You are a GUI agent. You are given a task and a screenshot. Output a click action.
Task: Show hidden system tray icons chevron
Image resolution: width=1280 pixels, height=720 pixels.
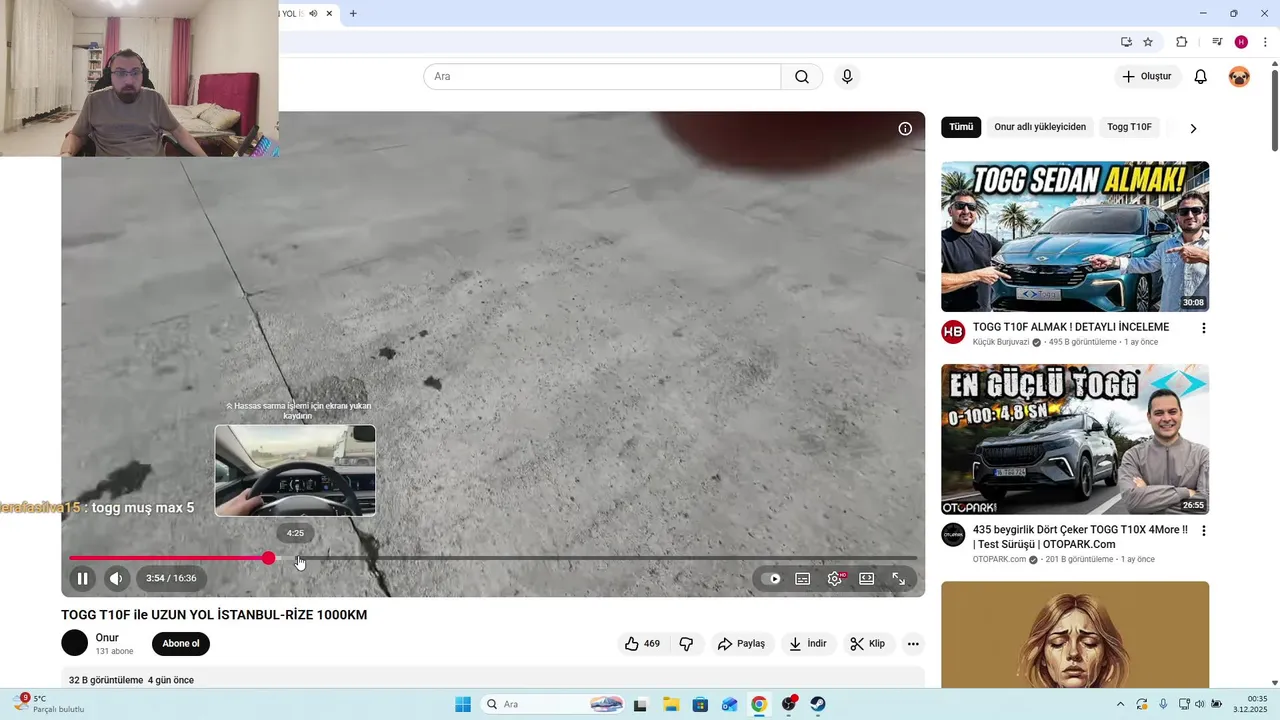point(1120,704)
